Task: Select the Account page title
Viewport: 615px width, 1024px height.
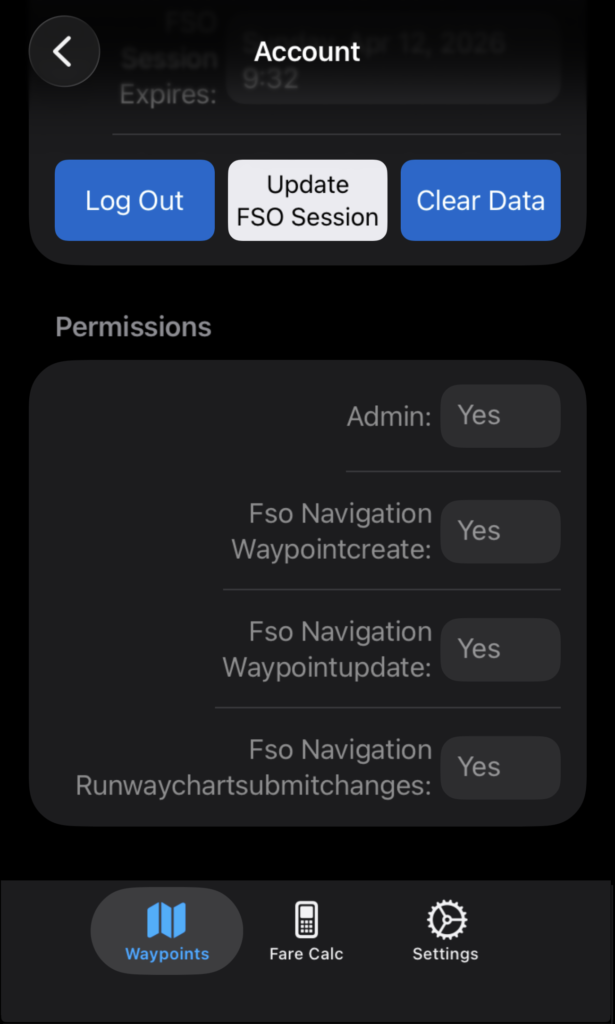Action: pyautogui.click(x=307, y=52)
